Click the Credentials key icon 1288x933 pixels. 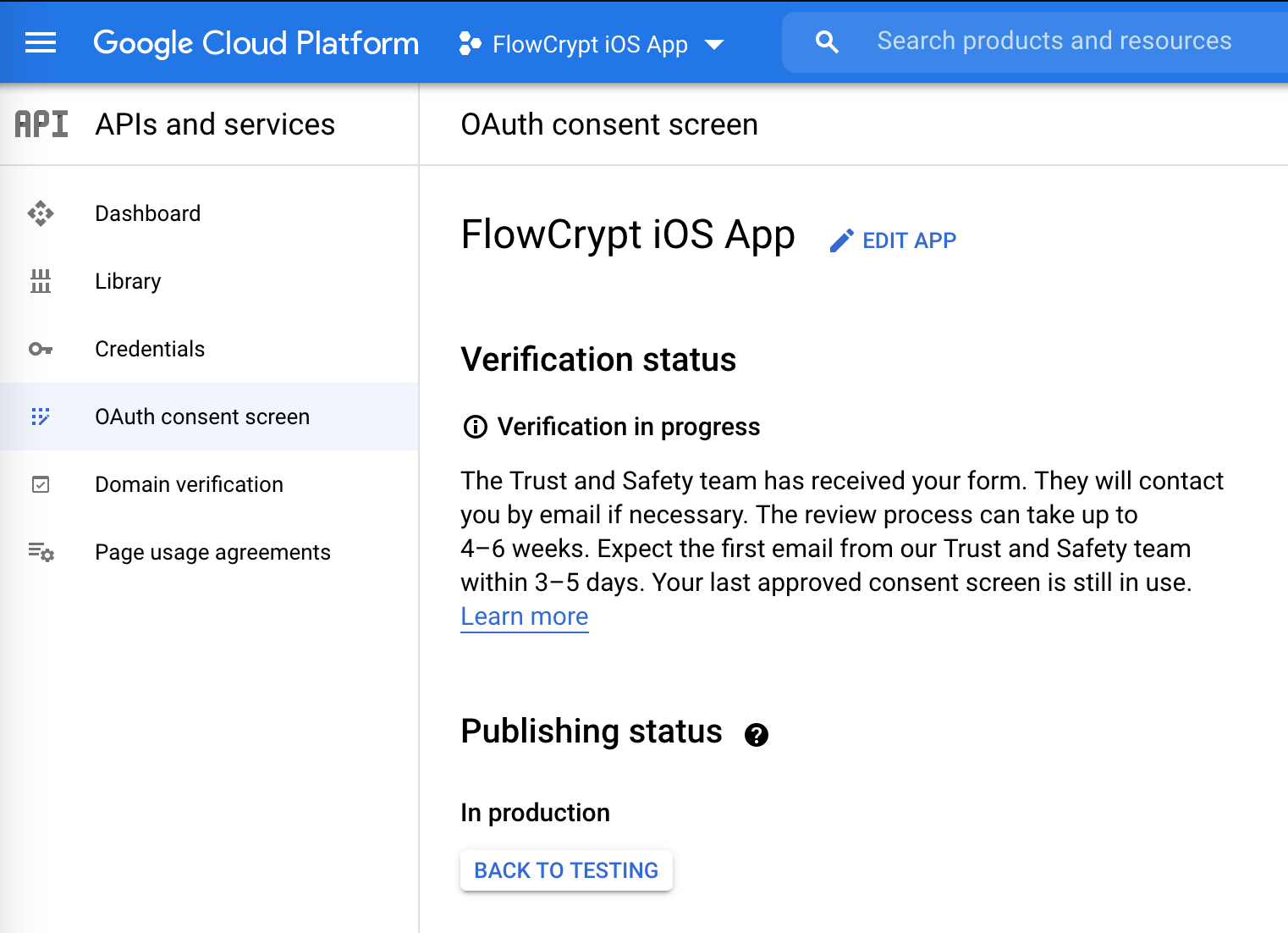tap(41, 349)
